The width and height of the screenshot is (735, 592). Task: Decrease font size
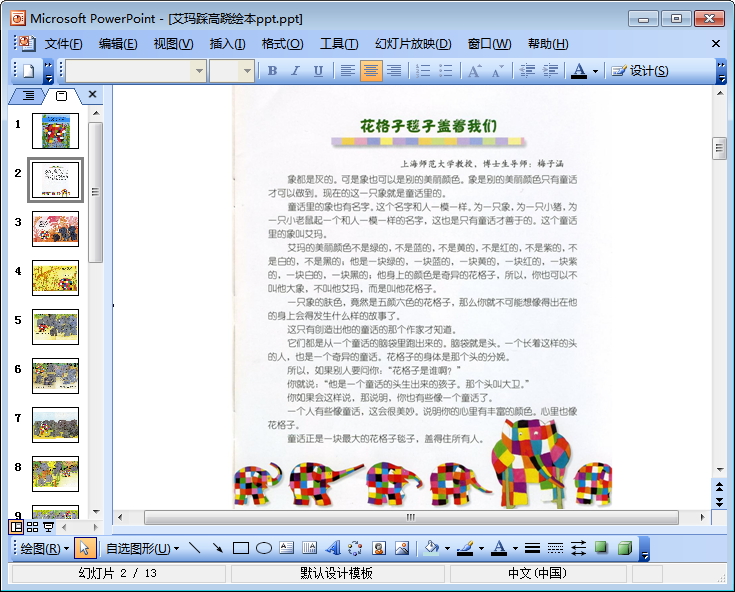497,71
